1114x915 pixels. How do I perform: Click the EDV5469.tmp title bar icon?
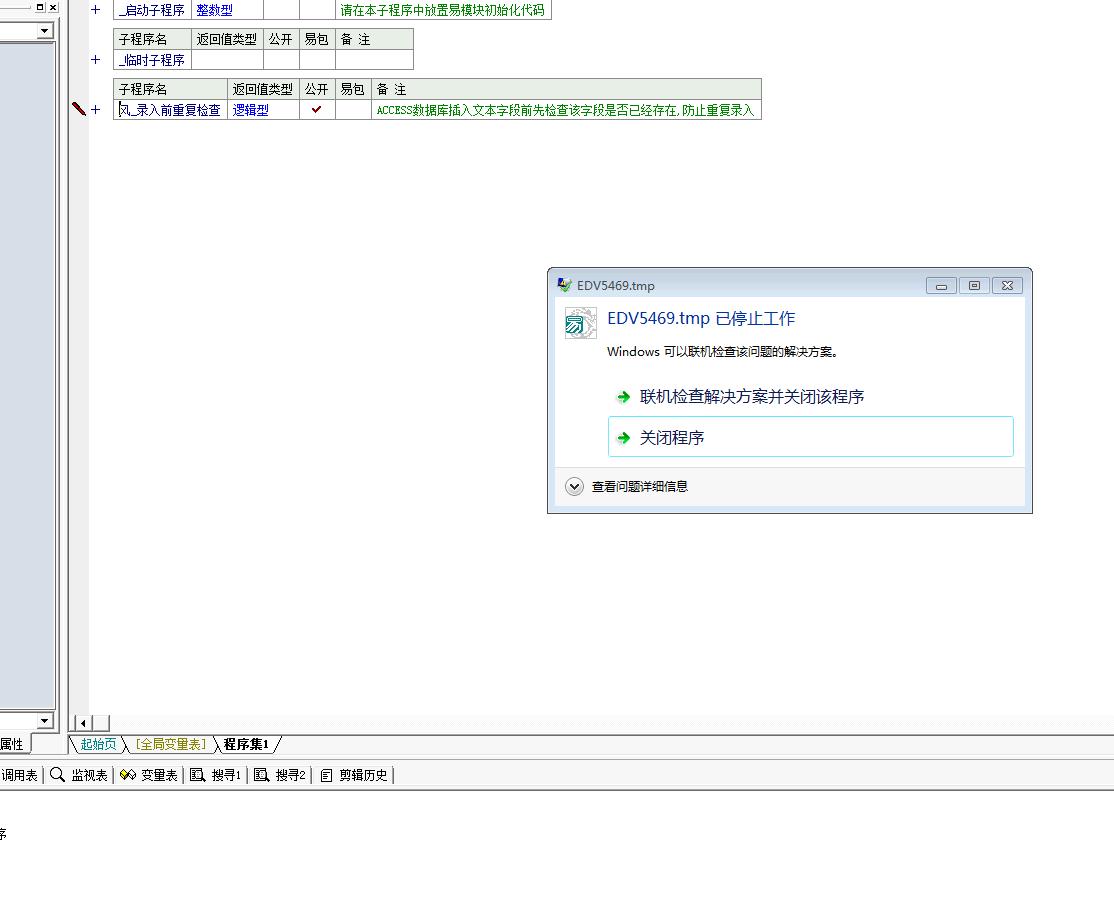click(x=564, y=285)
